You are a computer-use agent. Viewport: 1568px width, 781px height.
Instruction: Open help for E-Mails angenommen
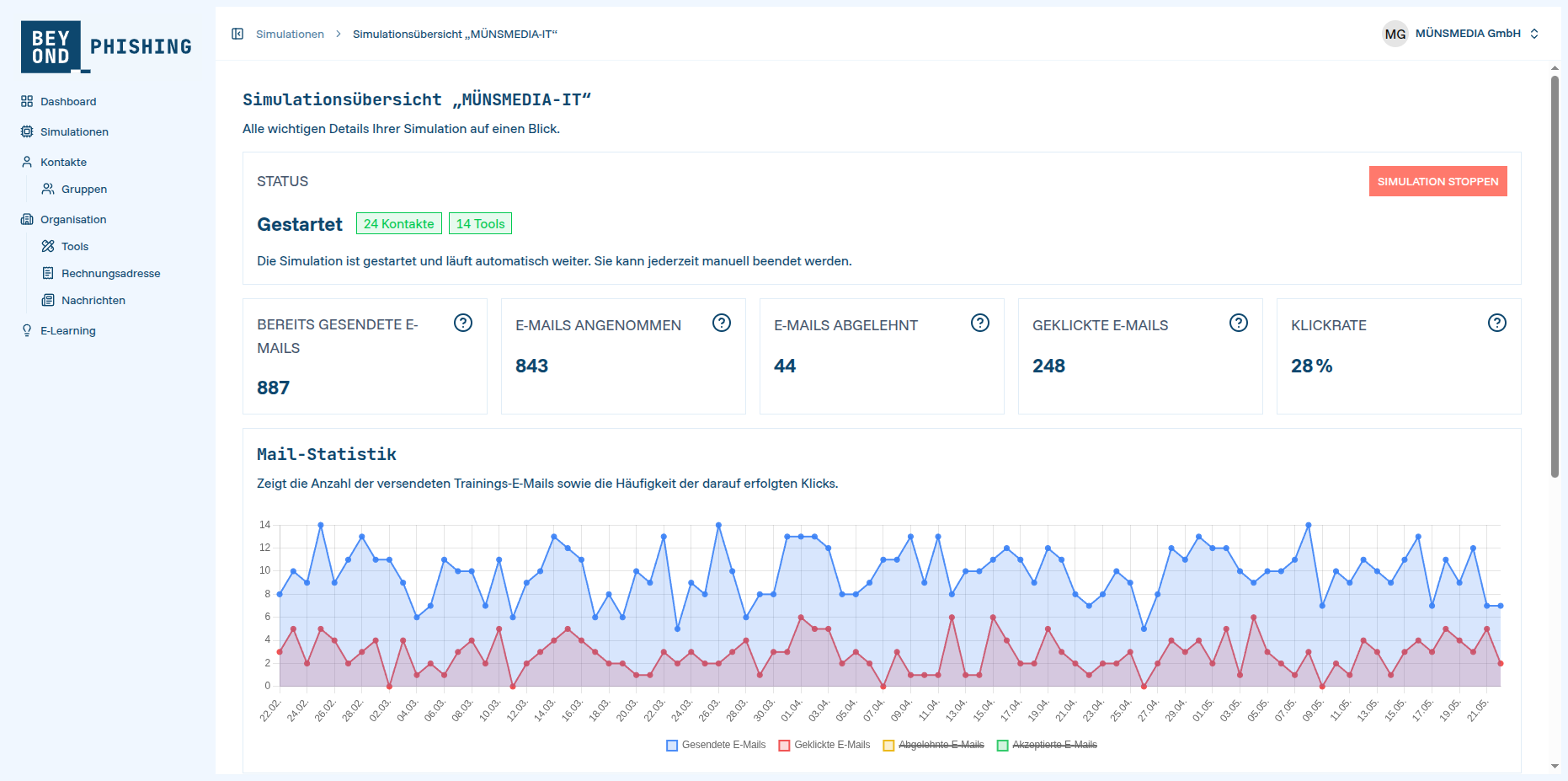[x=722, y=323]
